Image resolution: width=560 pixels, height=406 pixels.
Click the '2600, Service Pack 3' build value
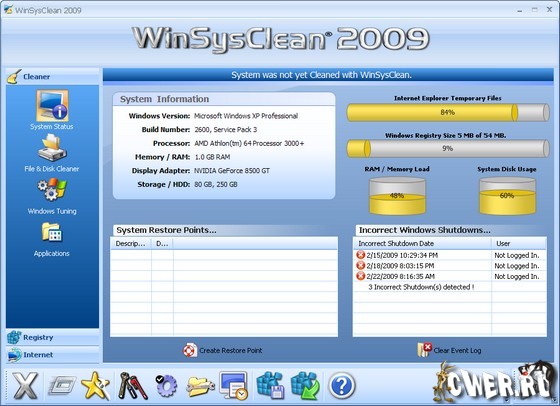pyautogui.click(x=226, y=130)
